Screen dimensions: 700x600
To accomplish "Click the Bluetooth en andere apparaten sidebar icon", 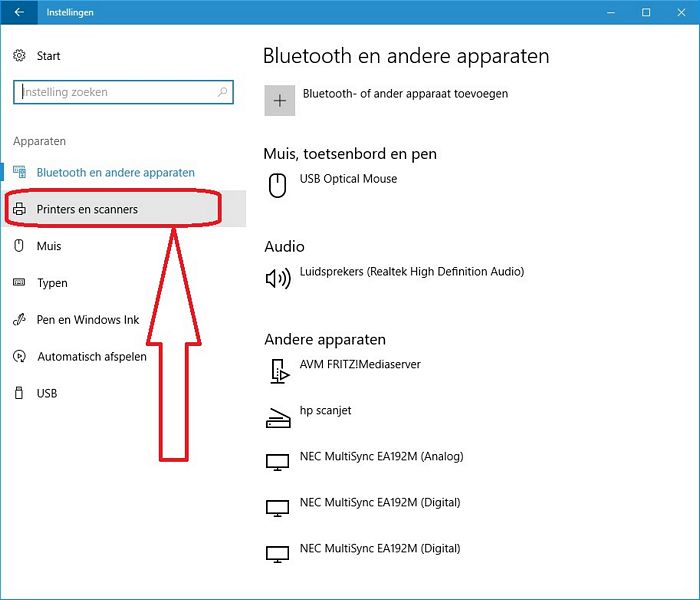I will 19,172.
